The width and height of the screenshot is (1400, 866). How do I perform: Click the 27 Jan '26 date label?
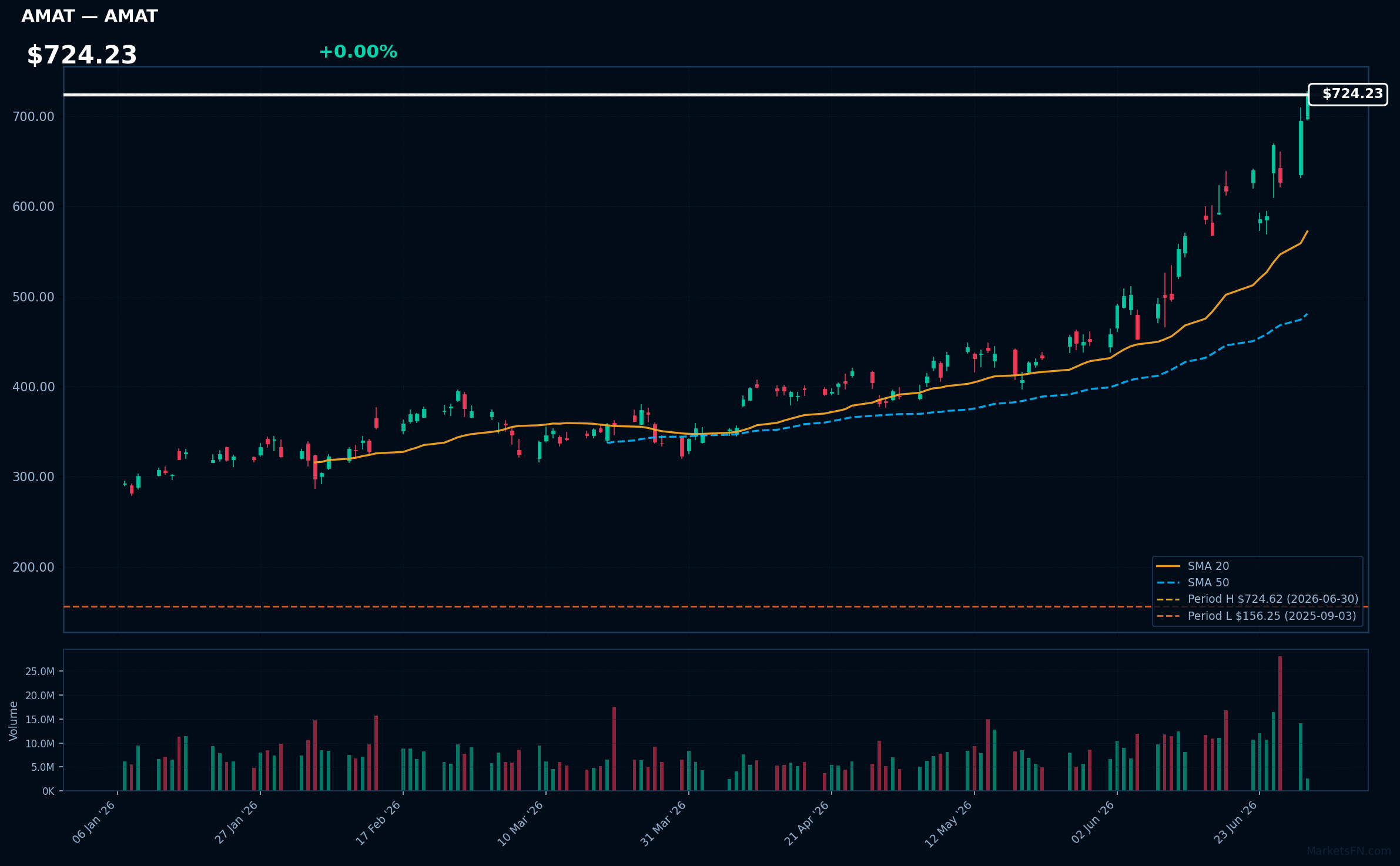pyautogui.click(x=237, y=822)
